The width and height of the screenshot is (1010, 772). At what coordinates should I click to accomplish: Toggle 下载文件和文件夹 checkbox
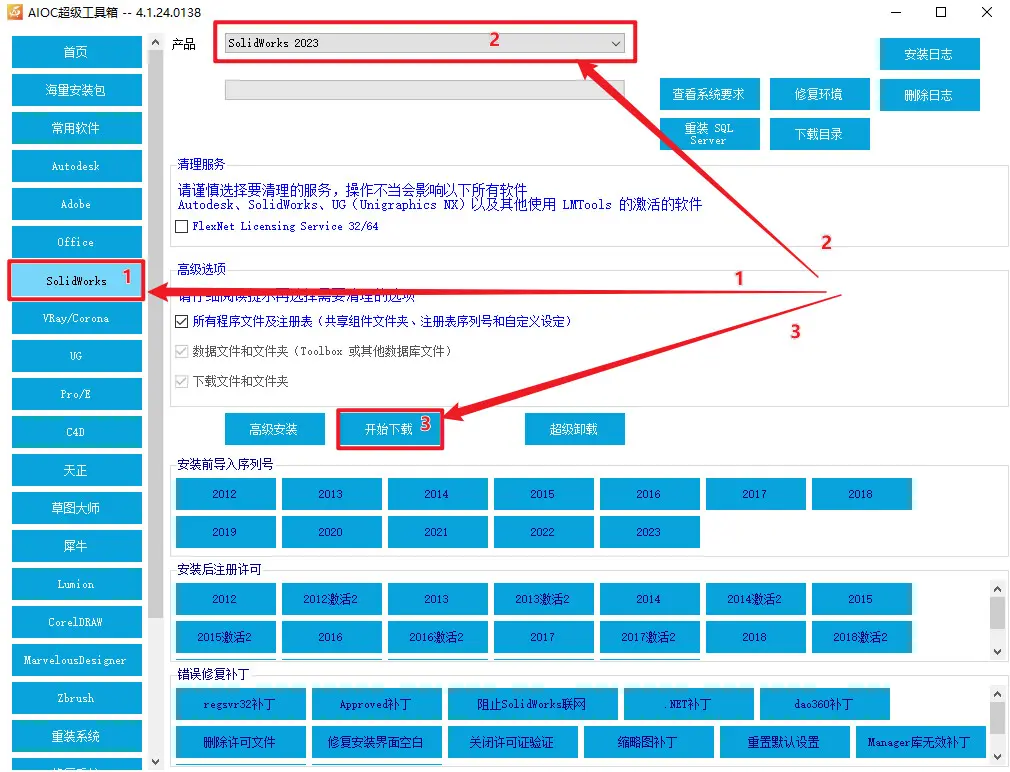(182, 381)
